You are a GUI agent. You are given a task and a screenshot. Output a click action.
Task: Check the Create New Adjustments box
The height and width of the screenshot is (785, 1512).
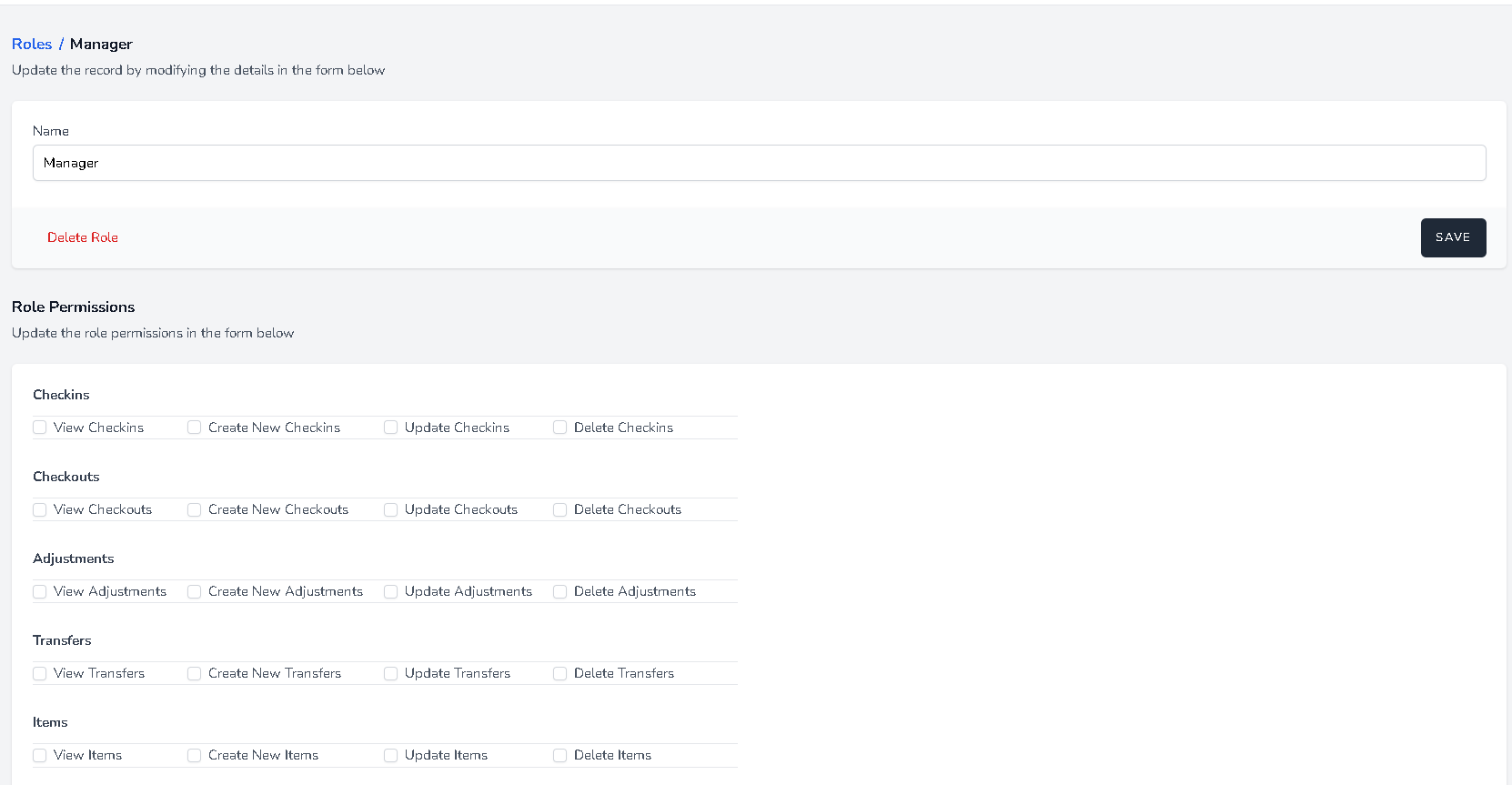point(195,591)
